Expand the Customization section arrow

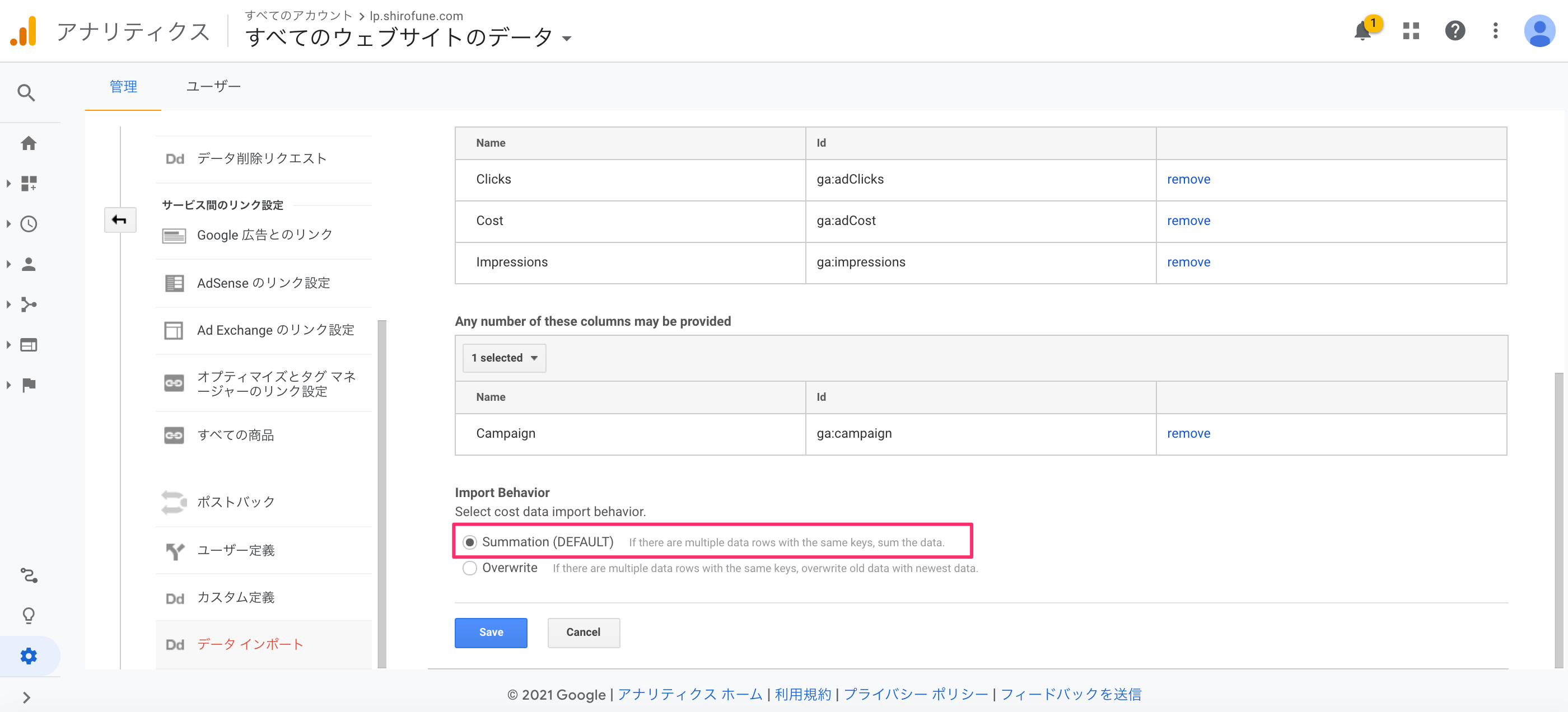(8, 183)
